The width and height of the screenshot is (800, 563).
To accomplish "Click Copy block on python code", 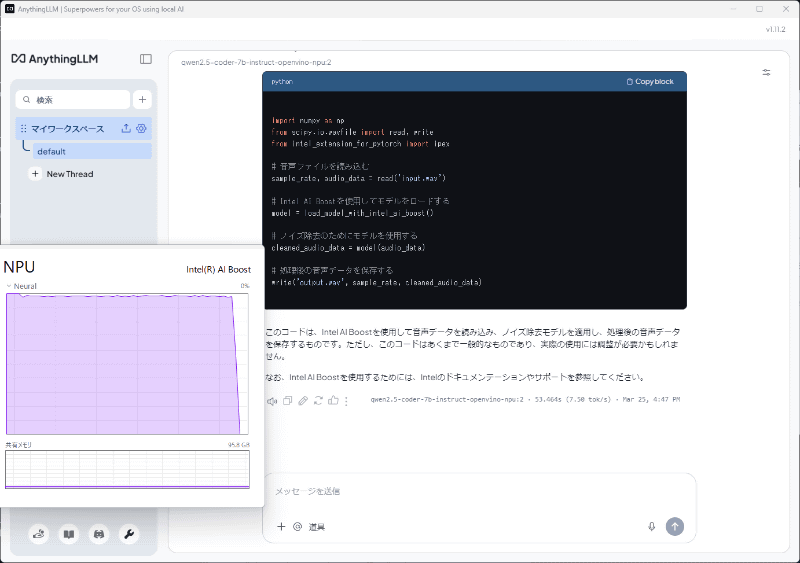I will (650, 82).
